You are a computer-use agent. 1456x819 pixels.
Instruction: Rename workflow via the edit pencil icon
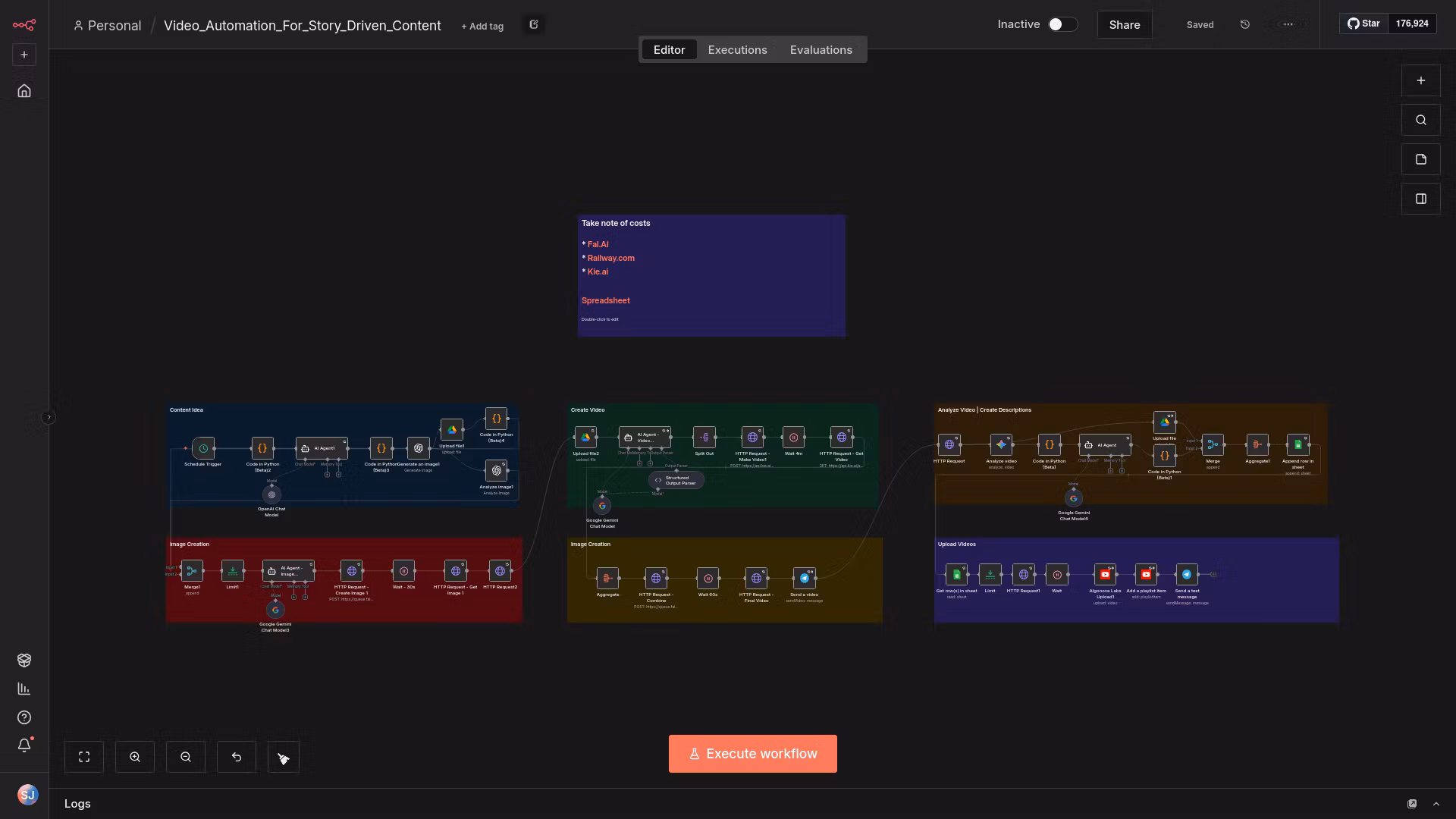coord(534,24)
